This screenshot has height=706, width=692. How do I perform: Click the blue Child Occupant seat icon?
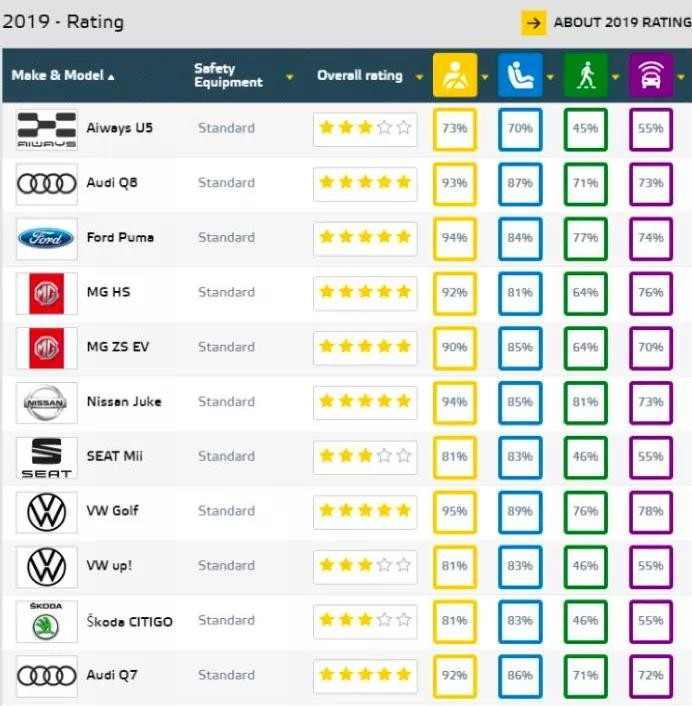520,75
